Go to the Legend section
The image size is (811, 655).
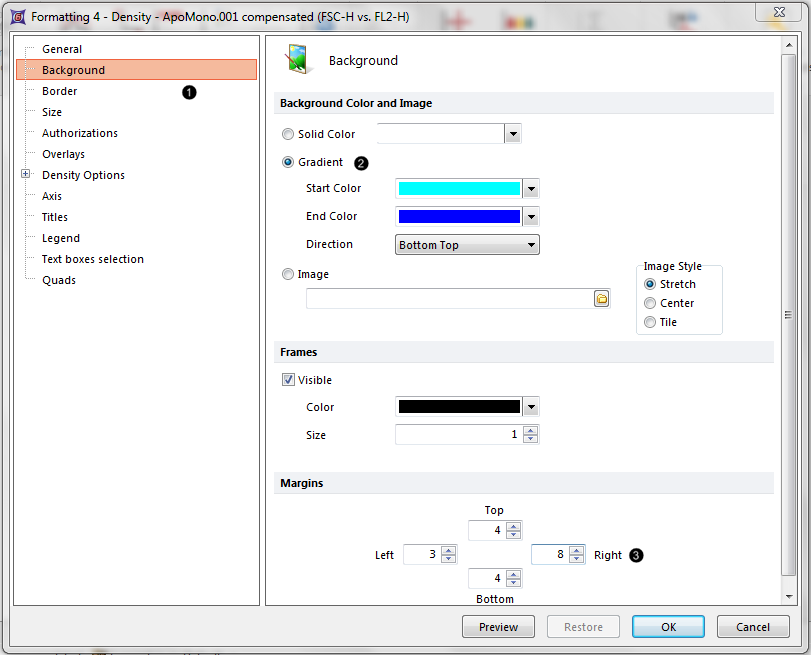60,238
